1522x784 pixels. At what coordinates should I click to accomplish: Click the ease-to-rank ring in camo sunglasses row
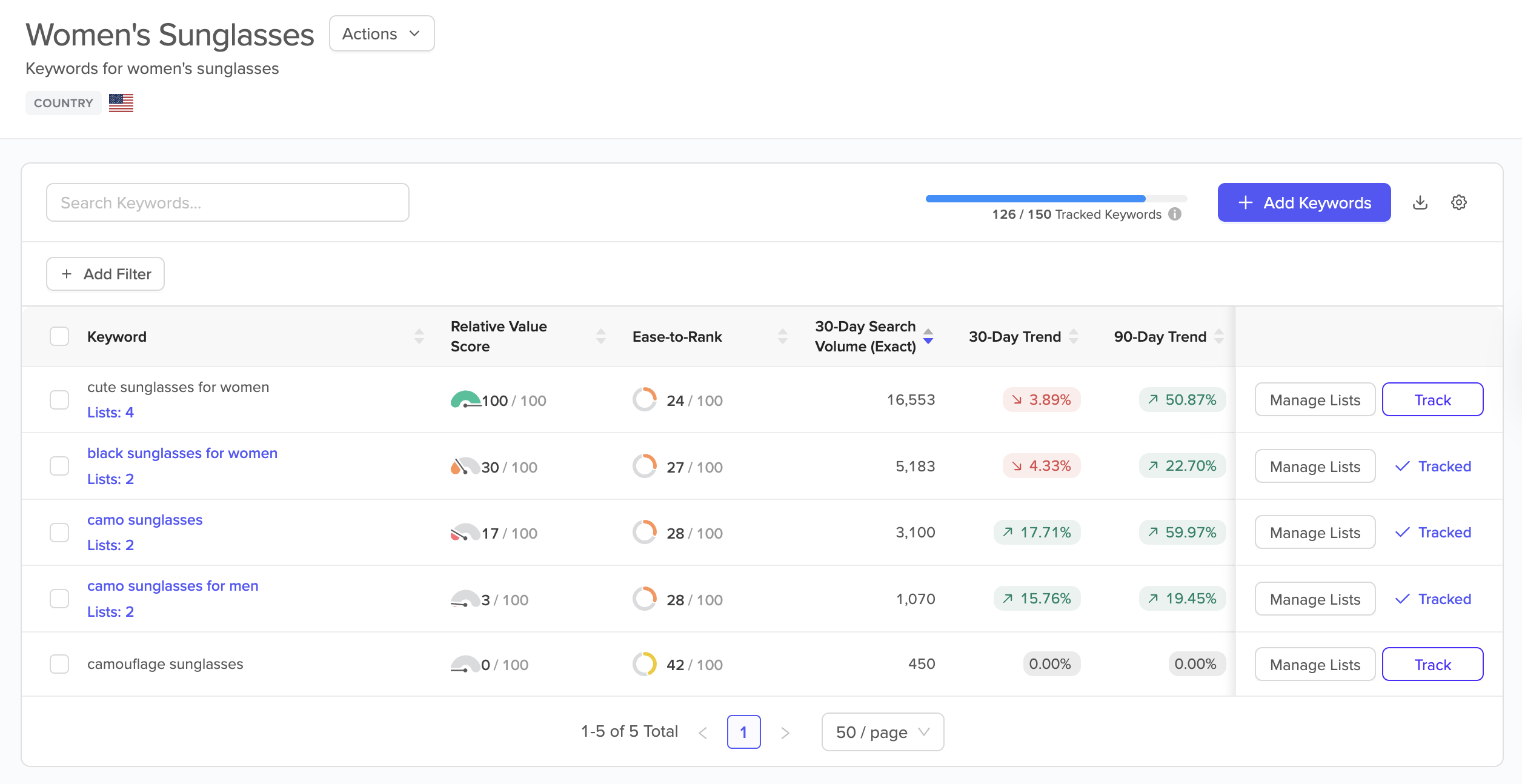[645, 533]
